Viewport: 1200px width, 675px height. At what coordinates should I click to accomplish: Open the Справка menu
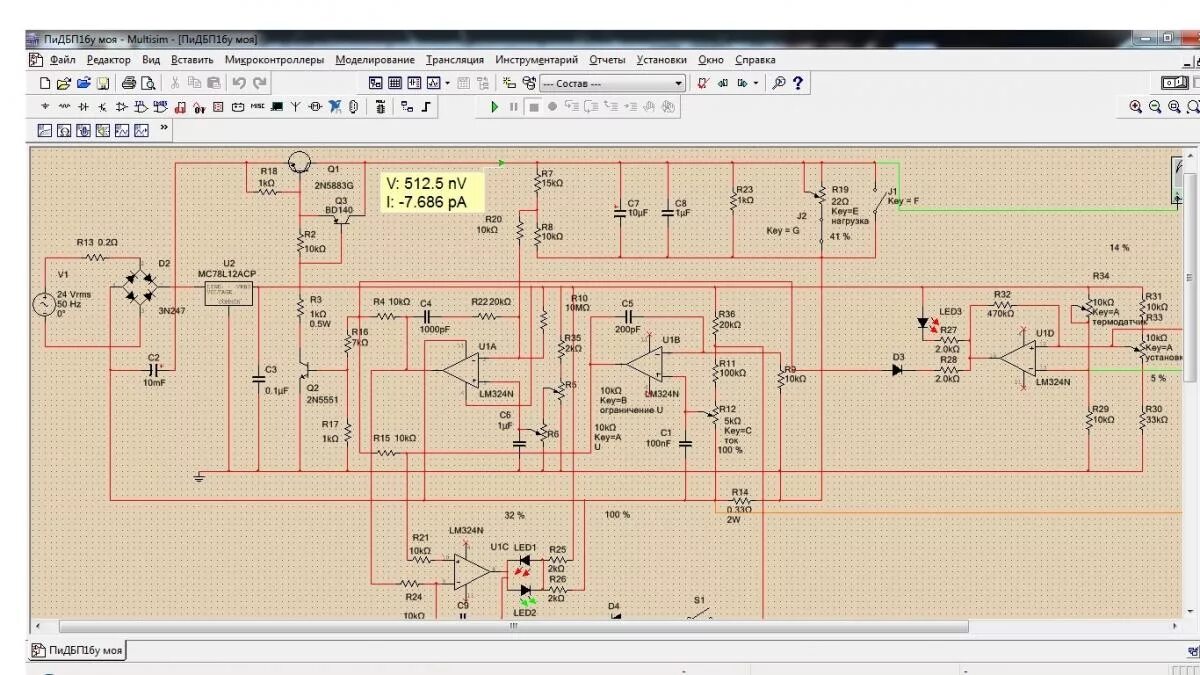[755, 60]
